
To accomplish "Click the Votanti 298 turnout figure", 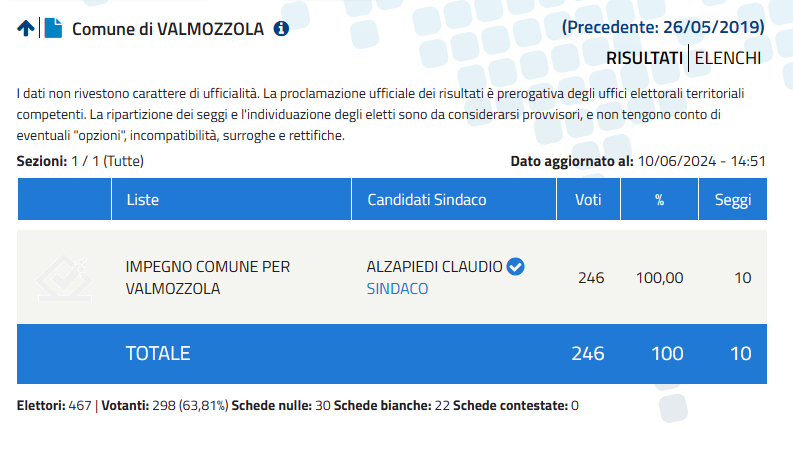I will click(165, 405).
